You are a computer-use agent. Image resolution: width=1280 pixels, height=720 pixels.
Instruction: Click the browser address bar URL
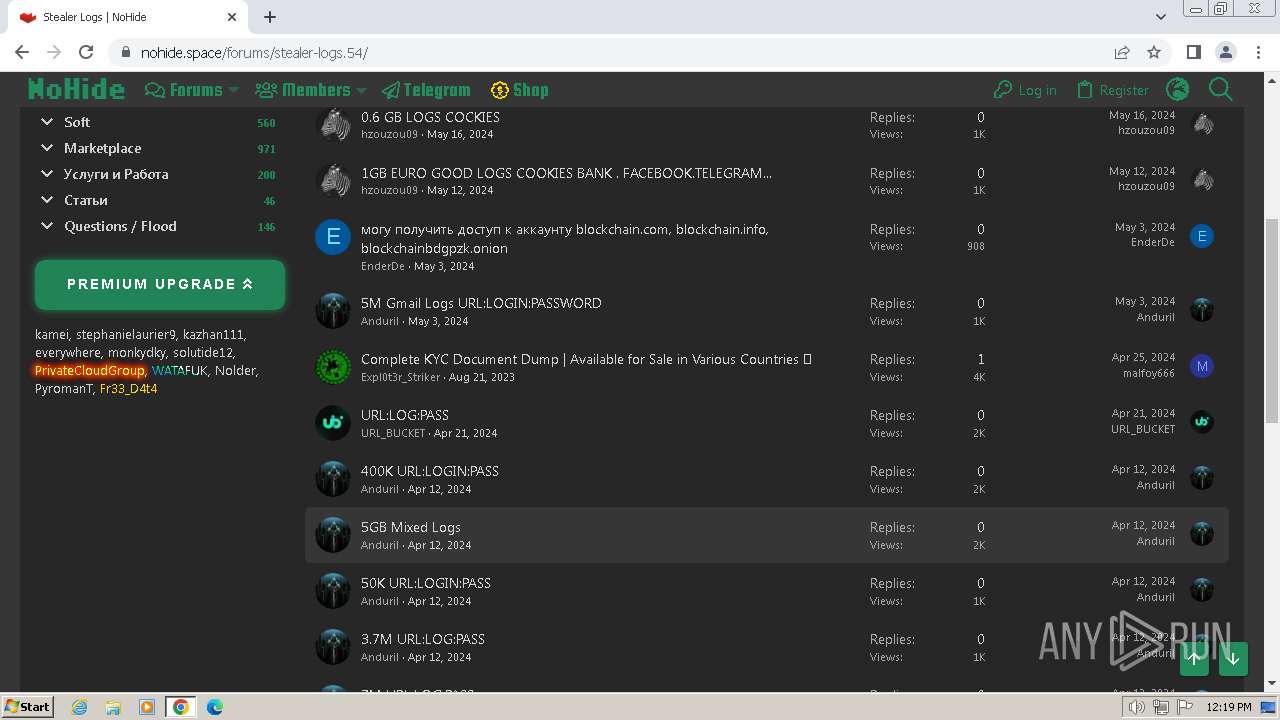click(x=254, y=52)
